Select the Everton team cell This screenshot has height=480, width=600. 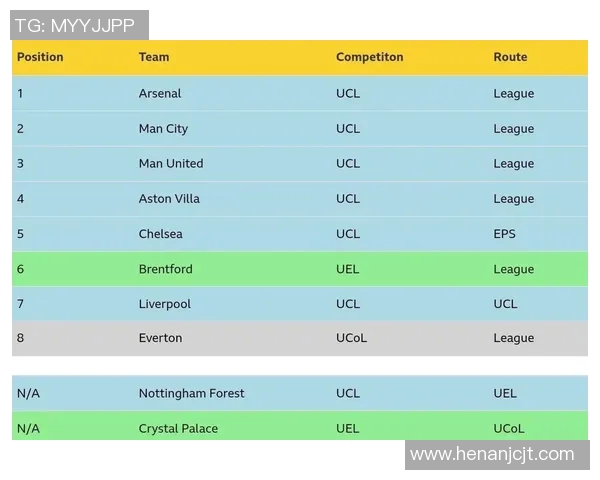[160, 338]
